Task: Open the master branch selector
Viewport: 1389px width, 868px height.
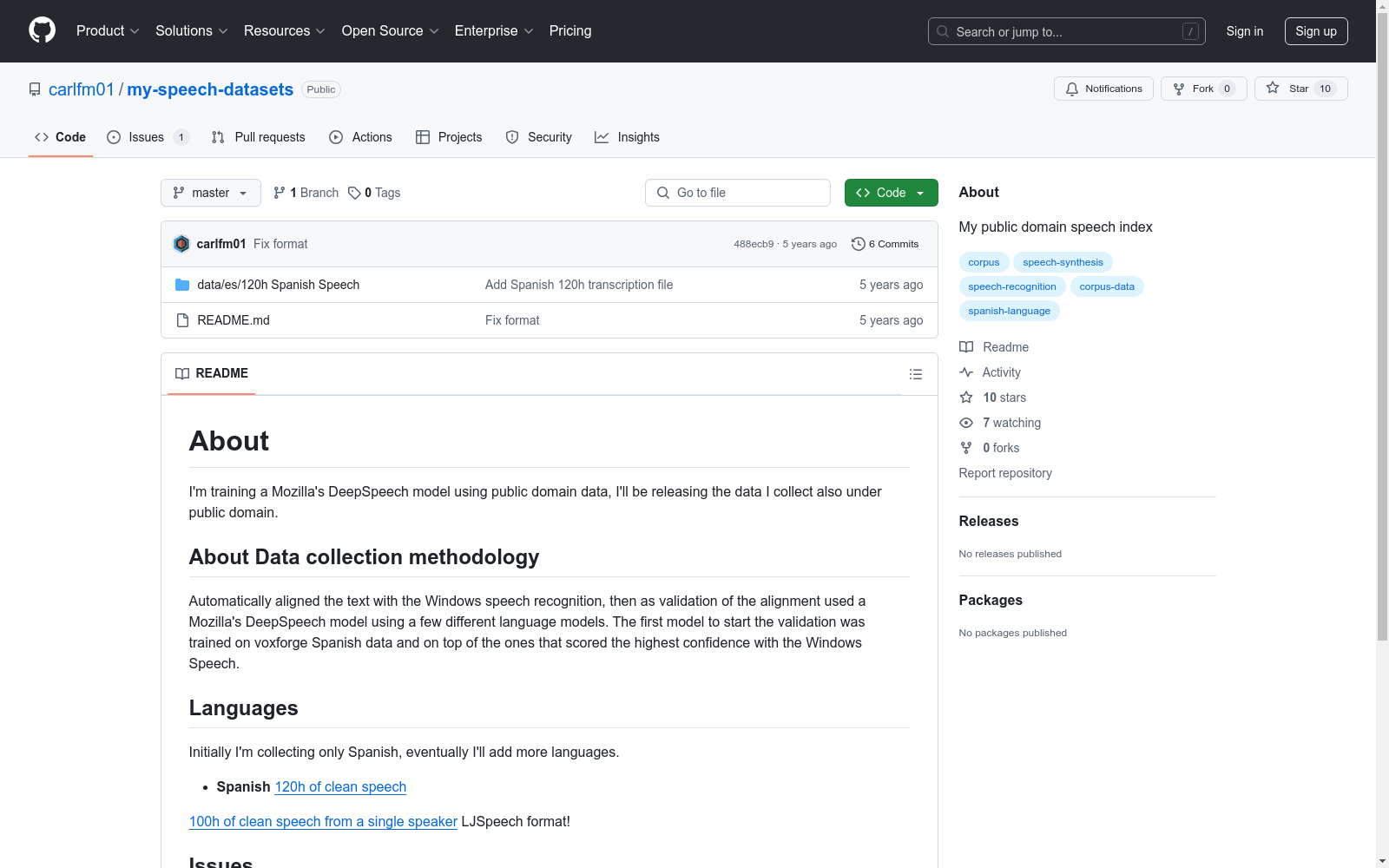Action: tap(211, 193)
